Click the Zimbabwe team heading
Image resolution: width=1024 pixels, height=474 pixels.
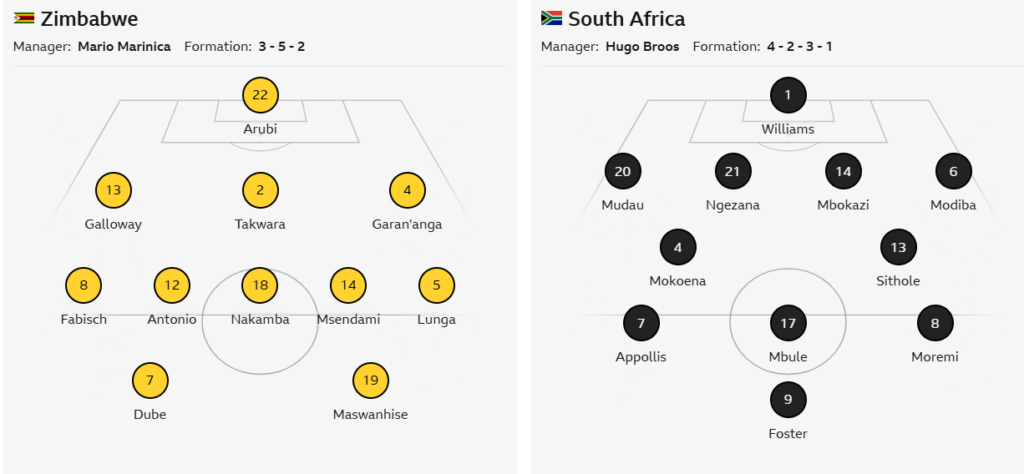pos(89,19)
